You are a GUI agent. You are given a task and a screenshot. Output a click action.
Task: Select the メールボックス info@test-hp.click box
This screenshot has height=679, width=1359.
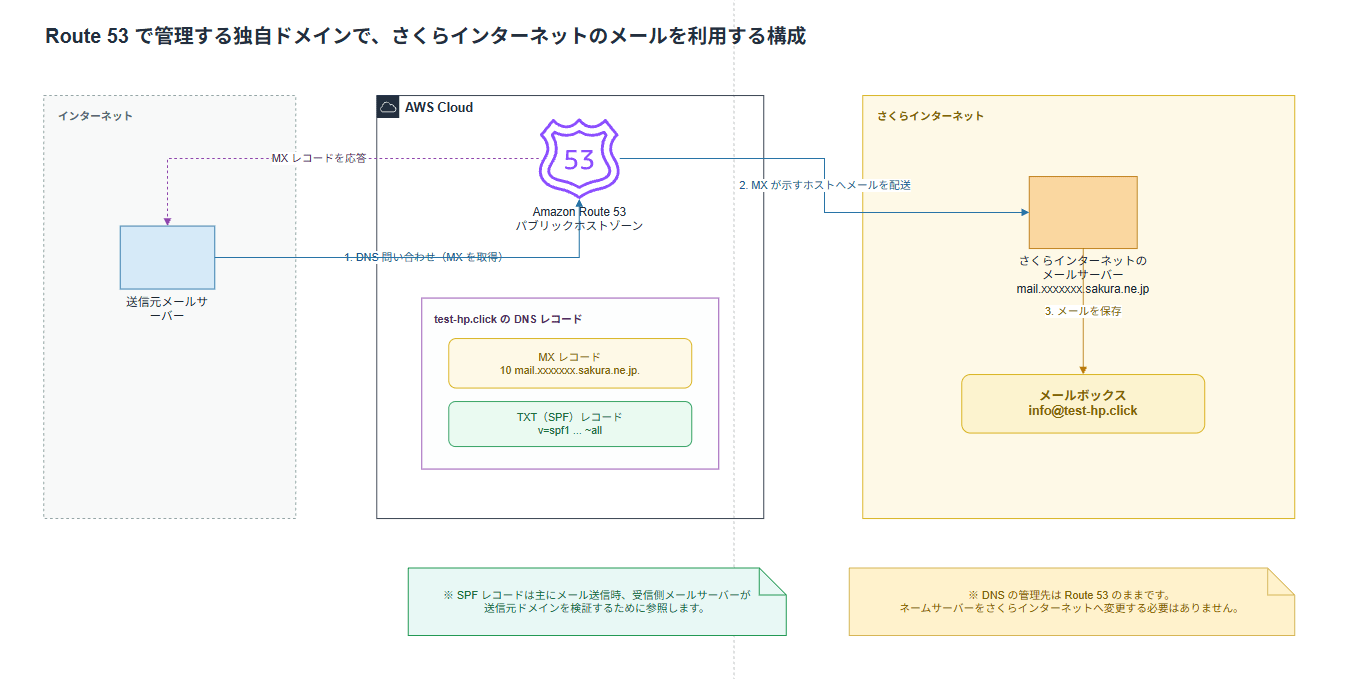pyautogui.click(x=1083, y=403)
